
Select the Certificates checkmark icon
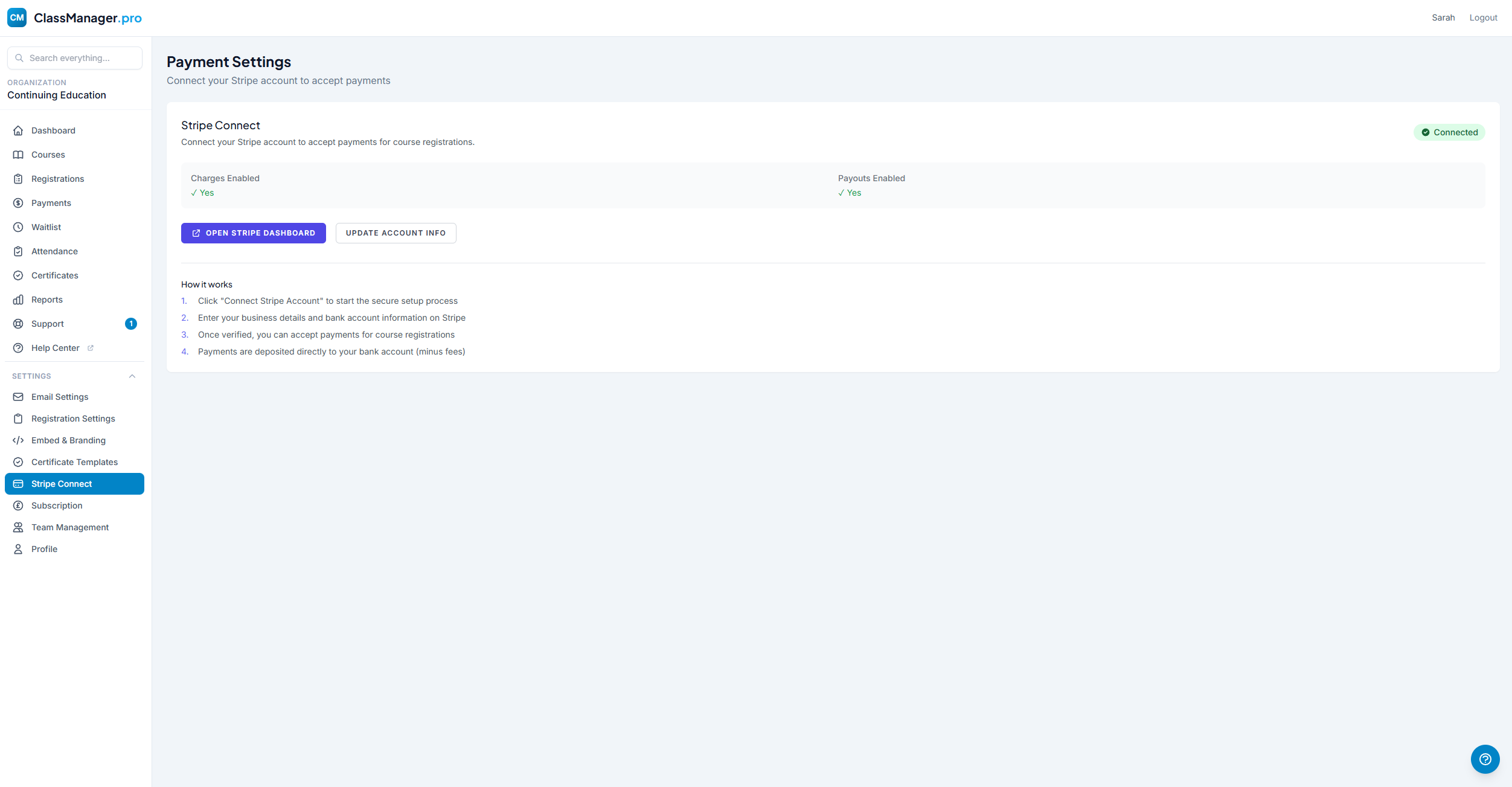pyautogui.click(x=18, y=275)
